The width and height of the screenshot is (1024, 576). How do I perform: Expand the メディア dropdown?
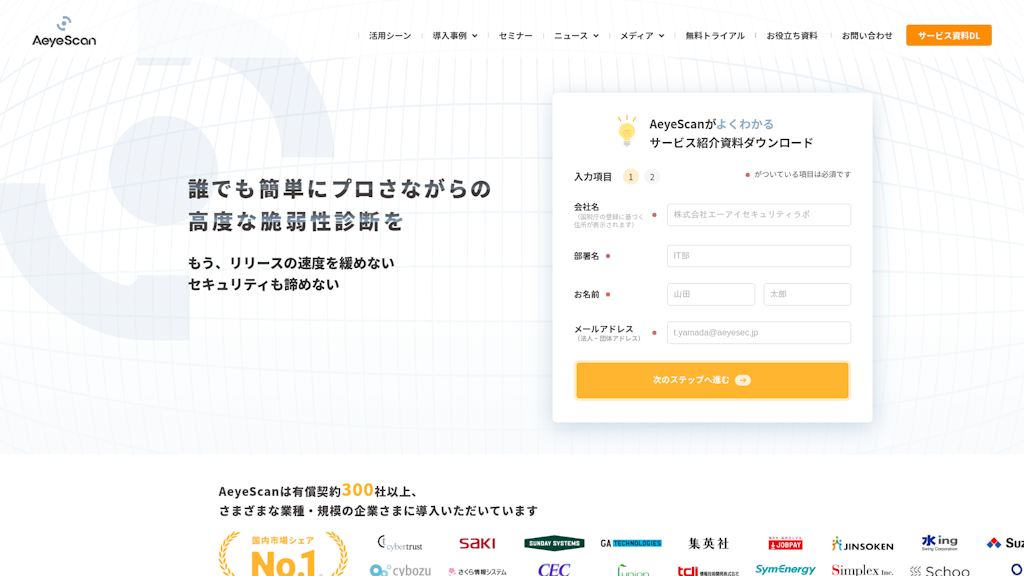coord(637,34)
